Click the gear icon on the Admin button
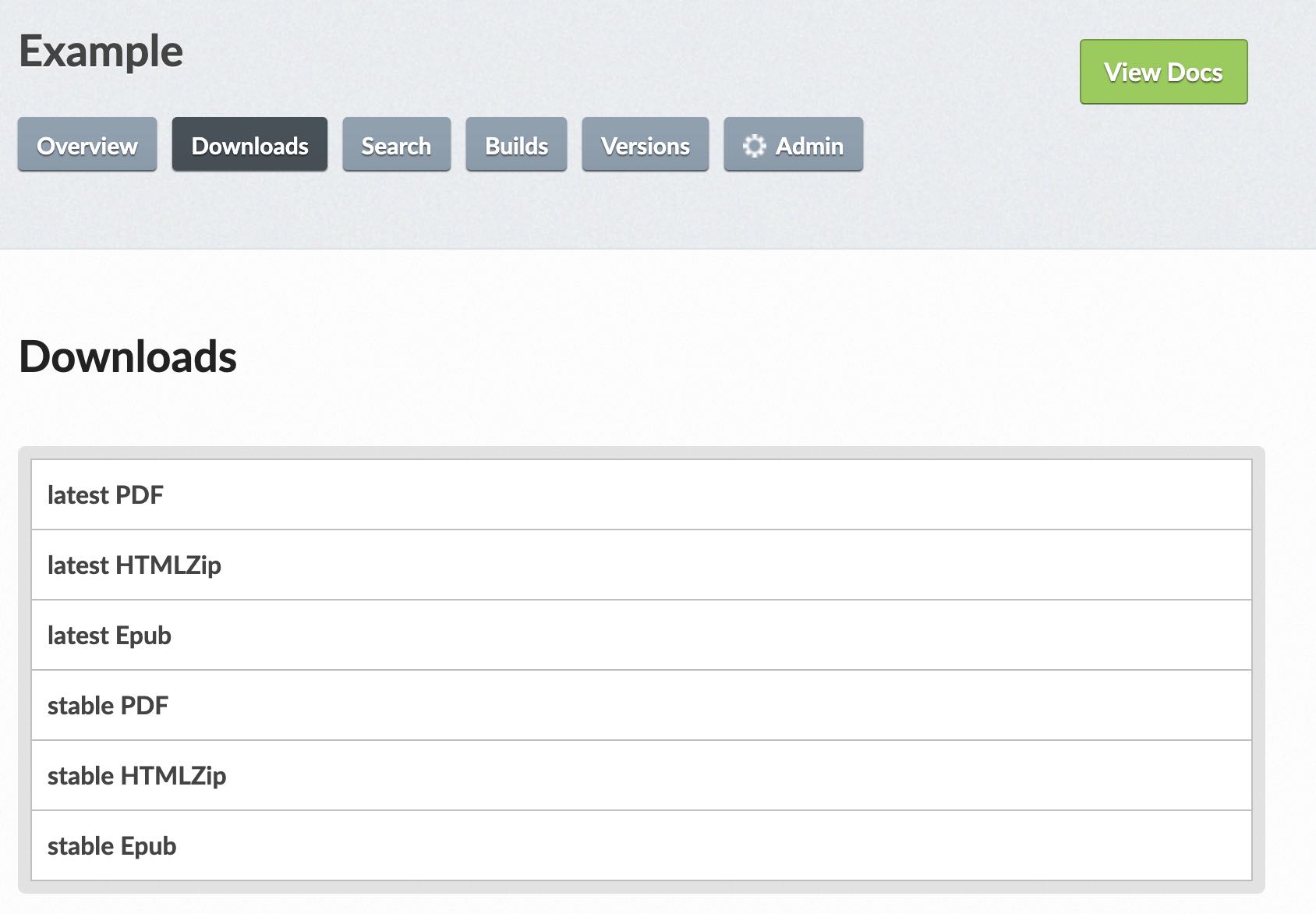This screenshot has height=914, width=1316. coord(754,146)
